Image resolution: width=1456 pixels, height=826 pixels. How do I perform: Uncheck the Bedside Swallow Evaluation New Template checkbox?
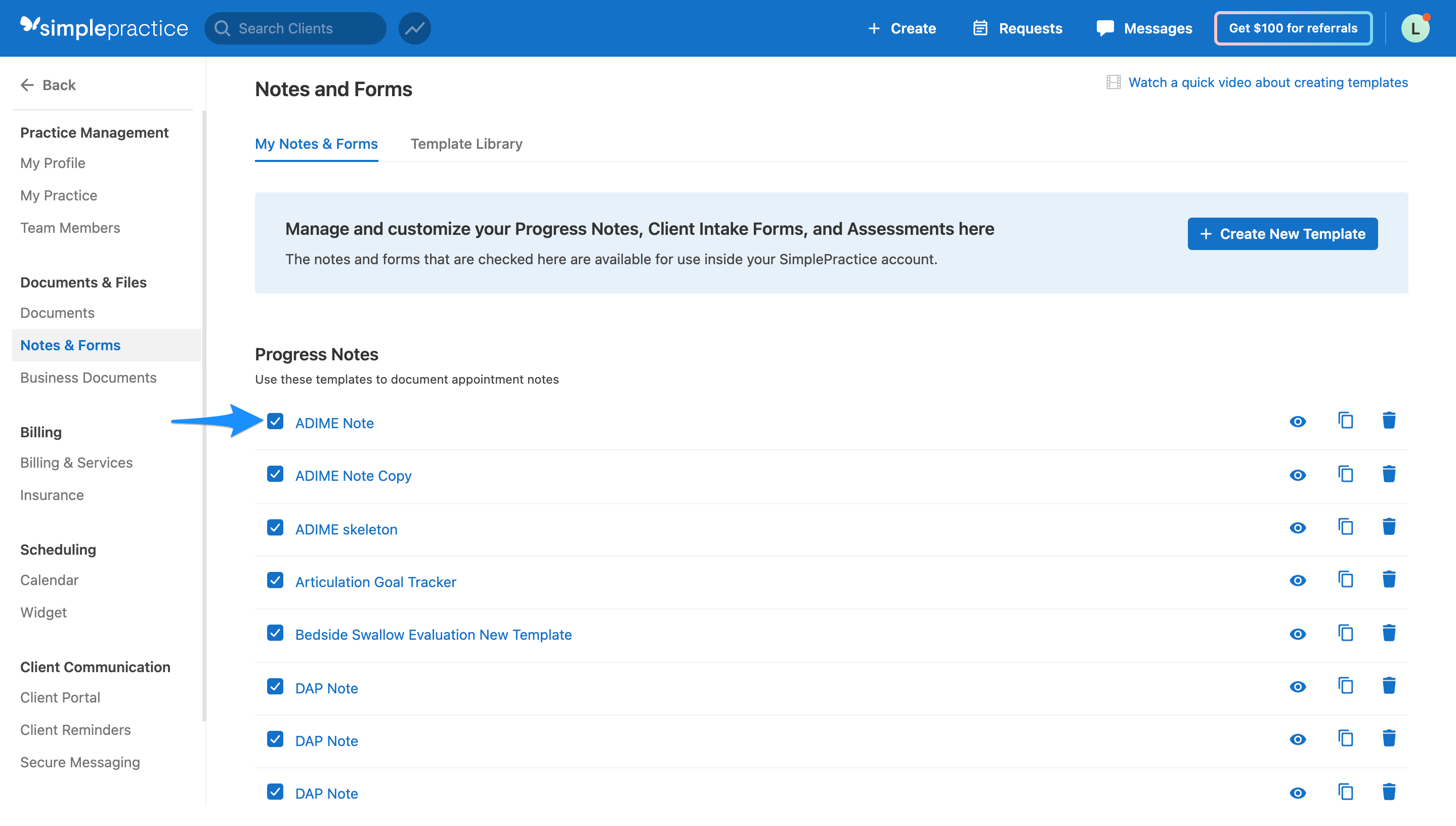[275, 633]
